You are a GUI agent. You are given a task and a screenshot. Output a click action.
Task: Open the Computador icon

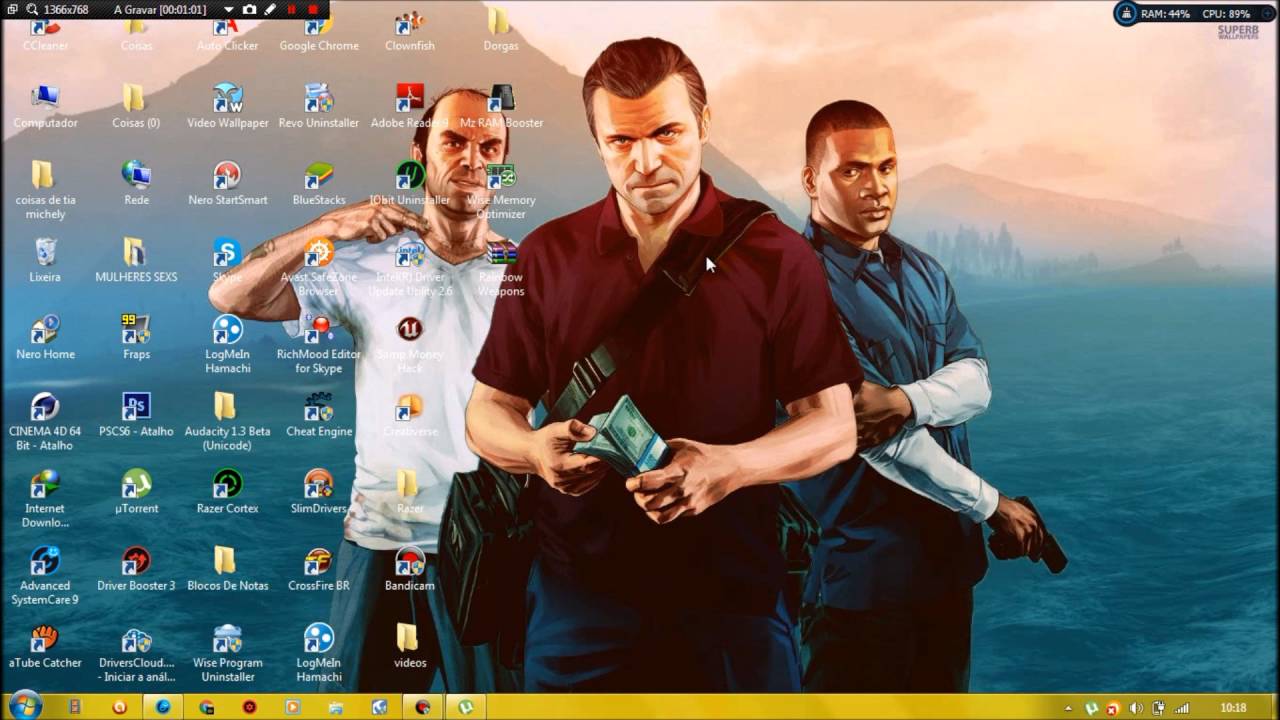(45, 107)
